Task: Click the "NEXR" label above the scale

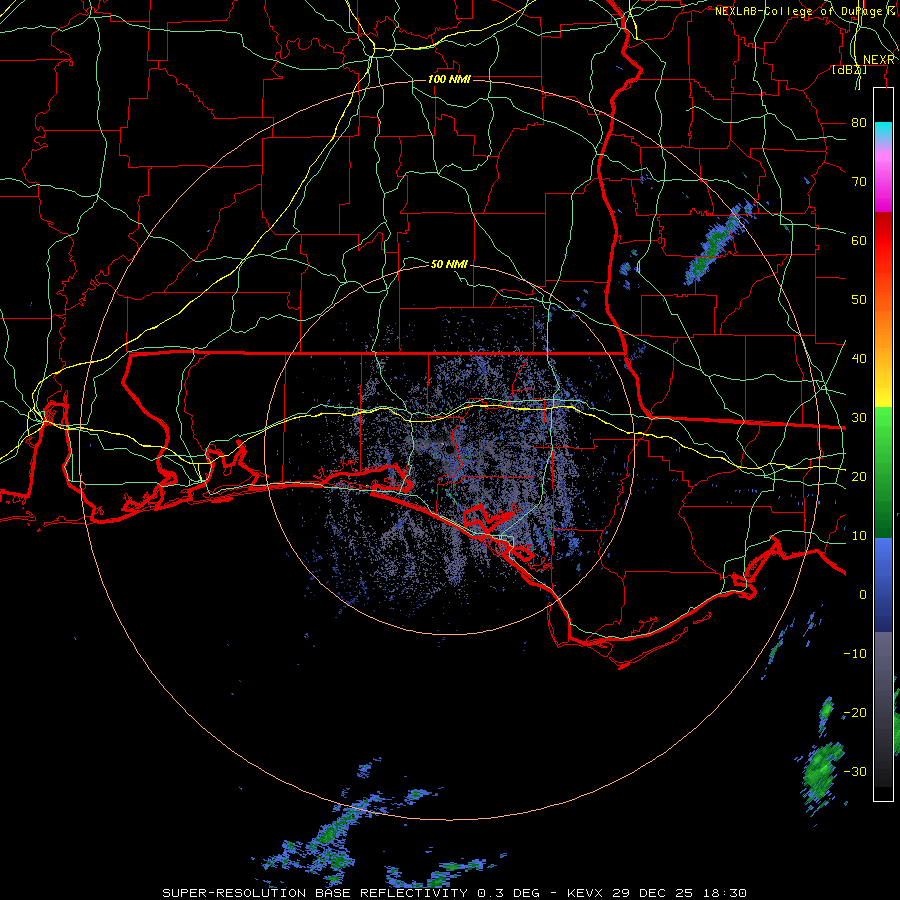Action: pyautogui.click(x=879, y=60)
